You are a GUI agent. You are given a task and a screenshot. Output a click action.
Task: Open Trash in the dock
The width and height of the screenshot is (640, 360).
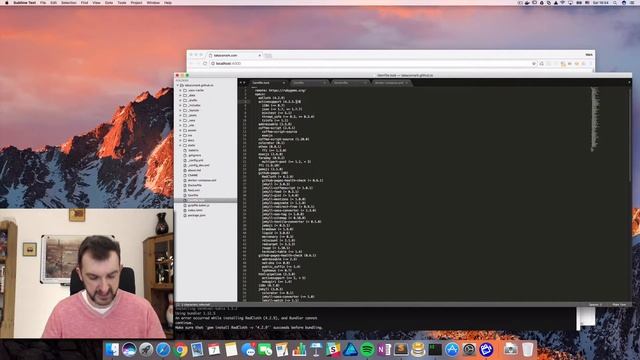pyautogui.click(x=528, y=349)
